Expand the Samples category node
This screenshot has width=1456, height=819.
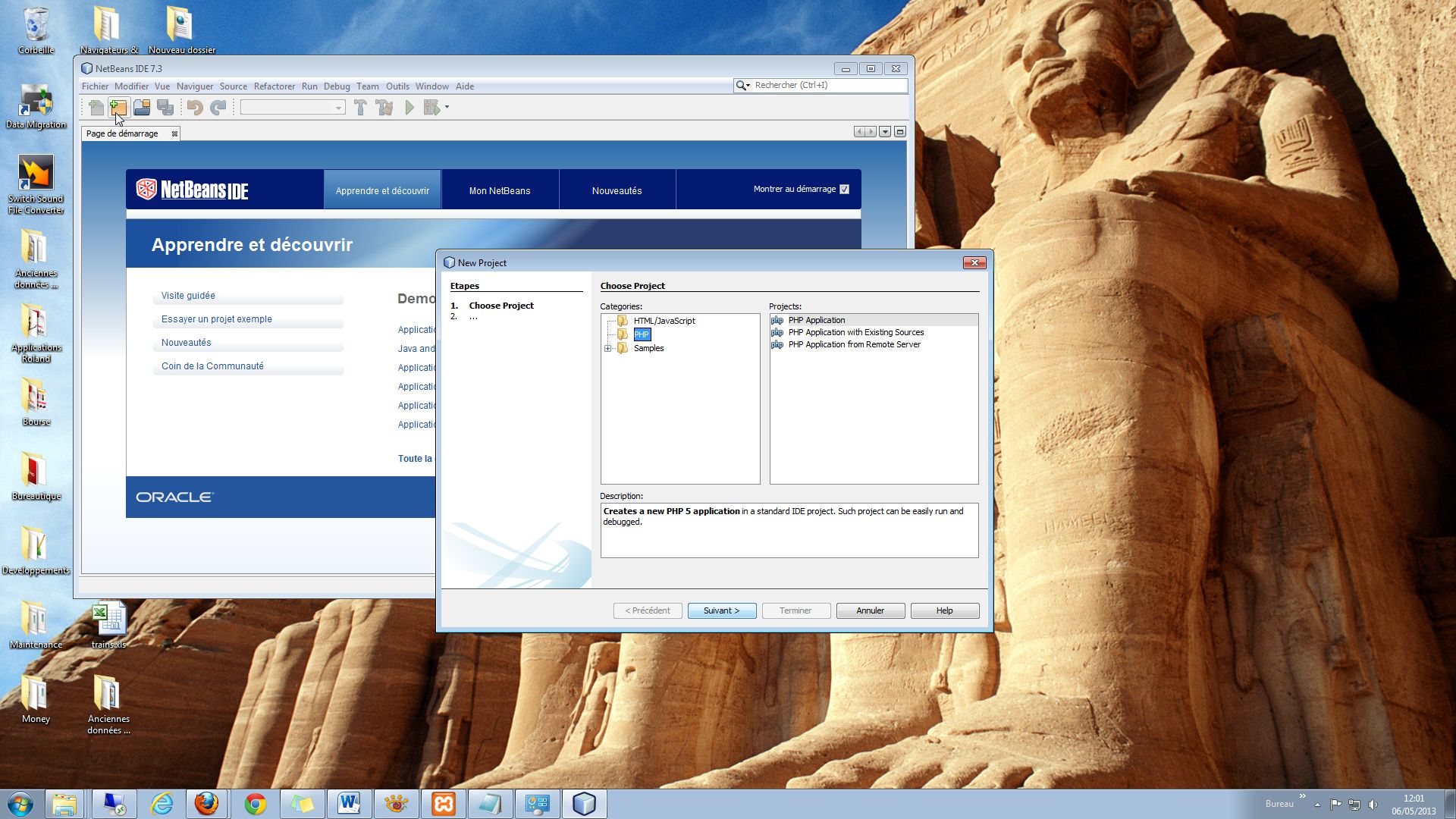(x=607, y=349)
